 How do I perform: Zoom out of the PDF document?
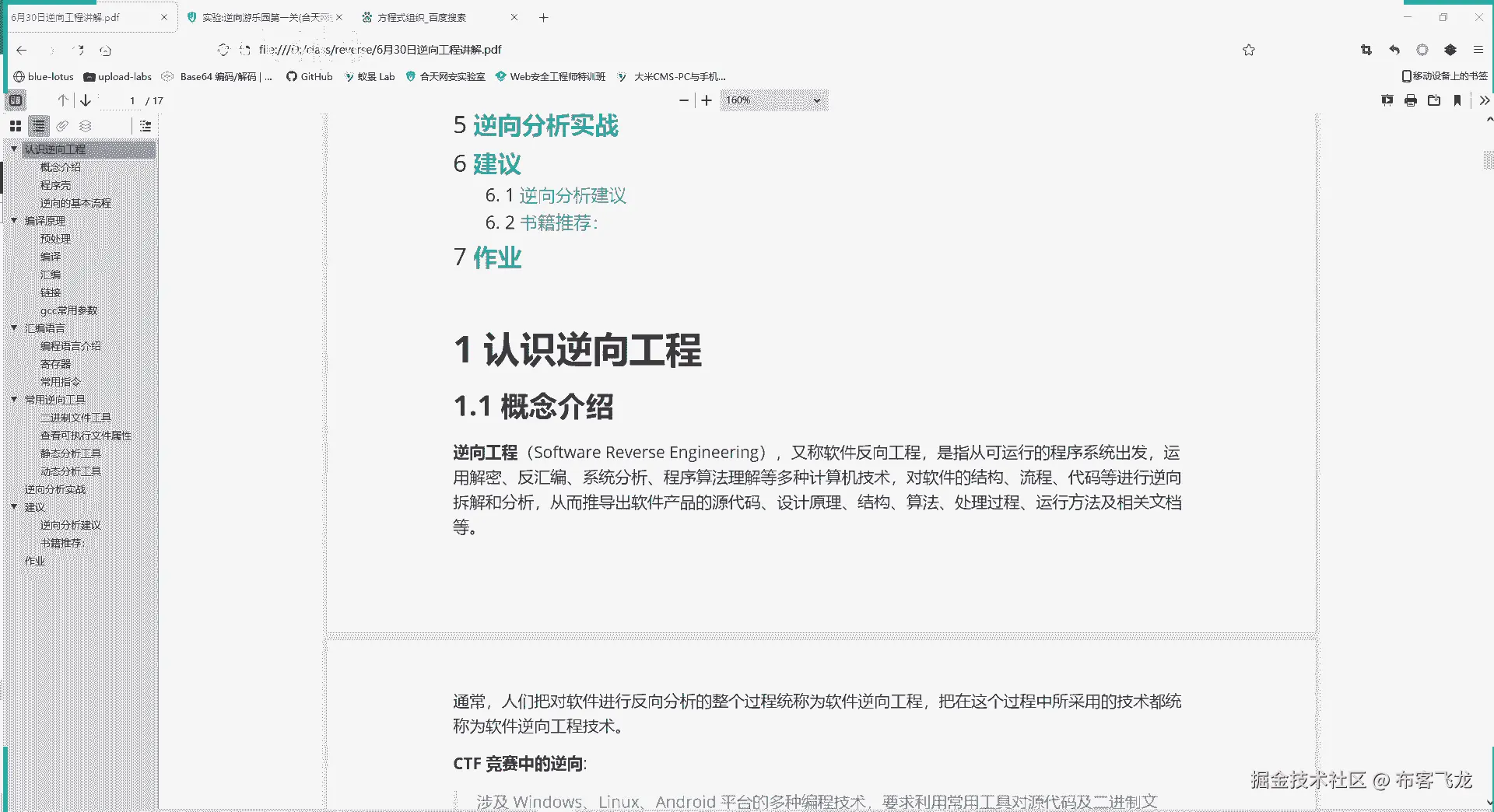[684, 100]
